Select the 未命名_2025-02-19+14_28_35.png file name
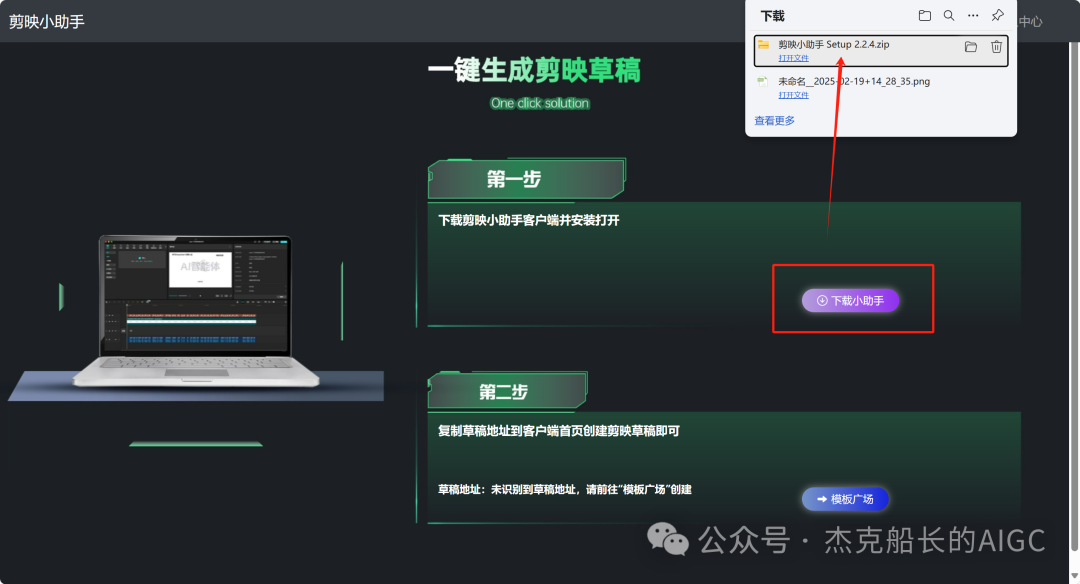The height and width of the screenshot is (584, 1080). point(854,81)
